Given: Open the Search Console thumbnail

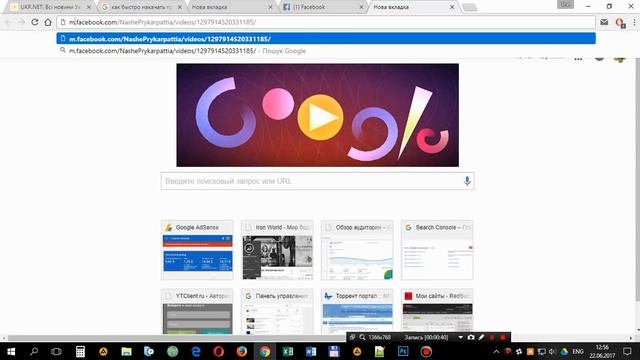Looking at the screenshot, I should (437, 250).
